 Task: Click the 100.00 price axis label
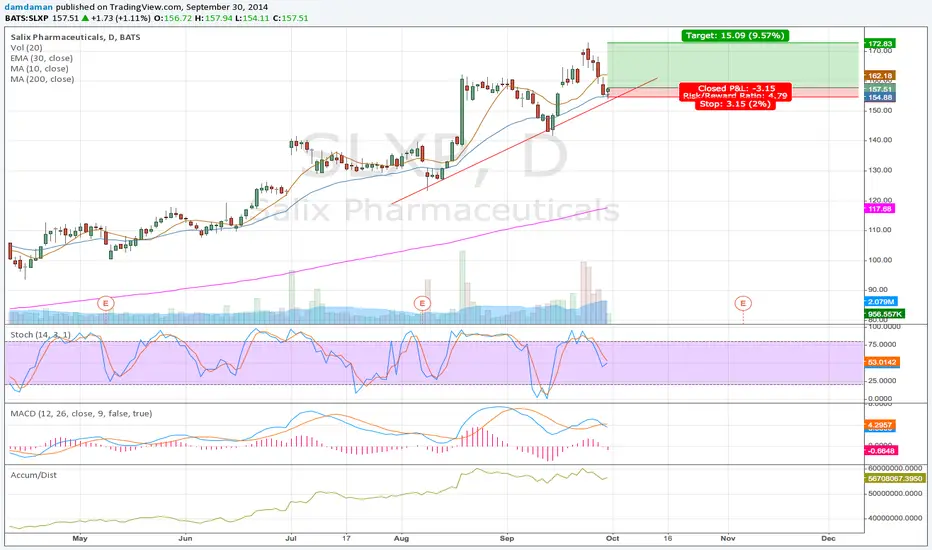(x=880, y=260)
